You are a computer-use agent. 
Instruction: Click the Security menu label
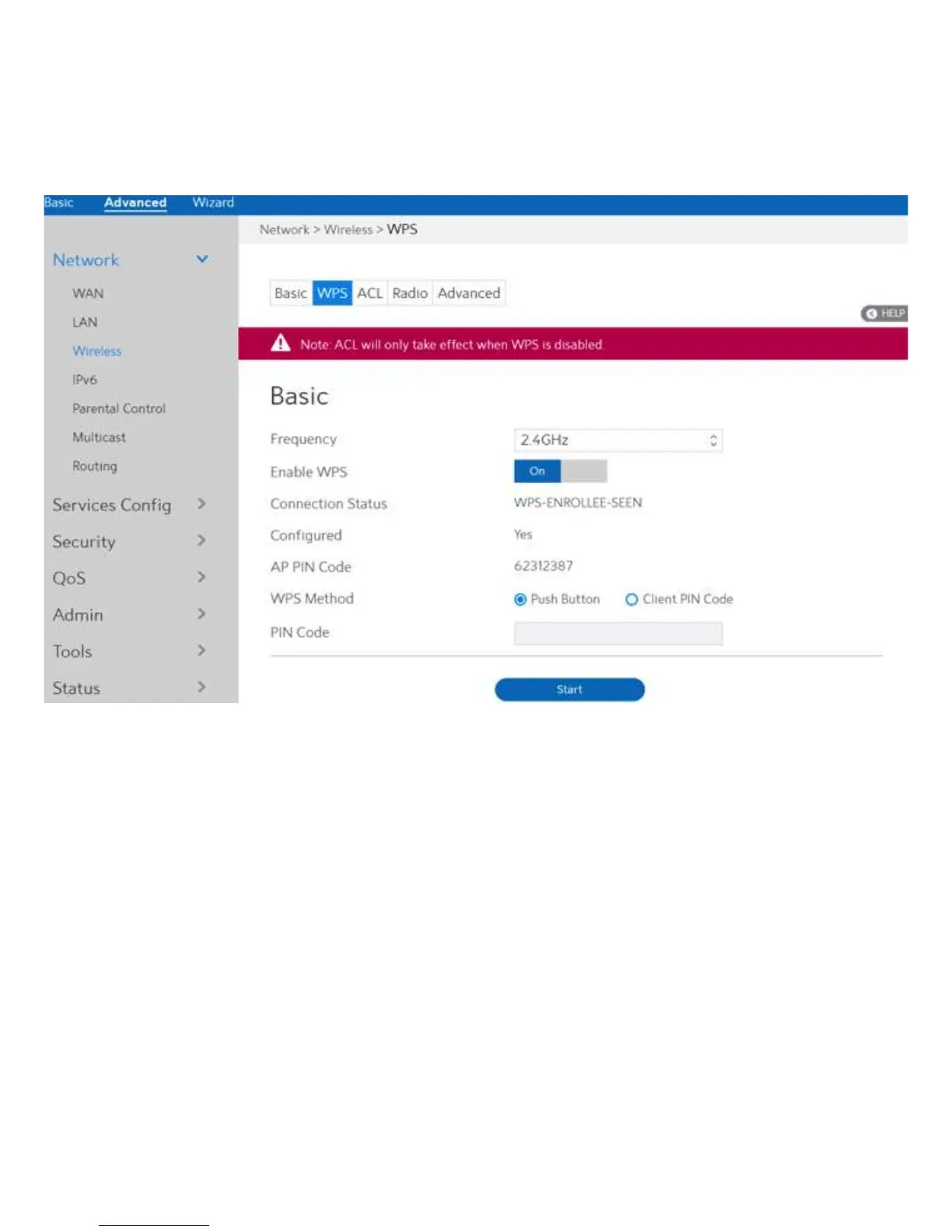[84, 542]
